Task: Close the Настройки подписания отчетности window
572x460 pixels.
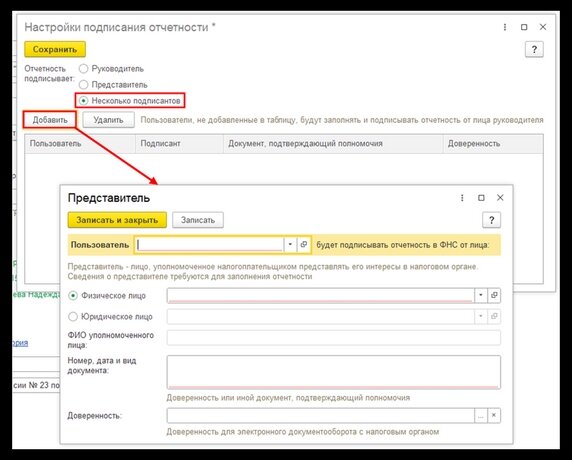Action: [x=543, y=27]
